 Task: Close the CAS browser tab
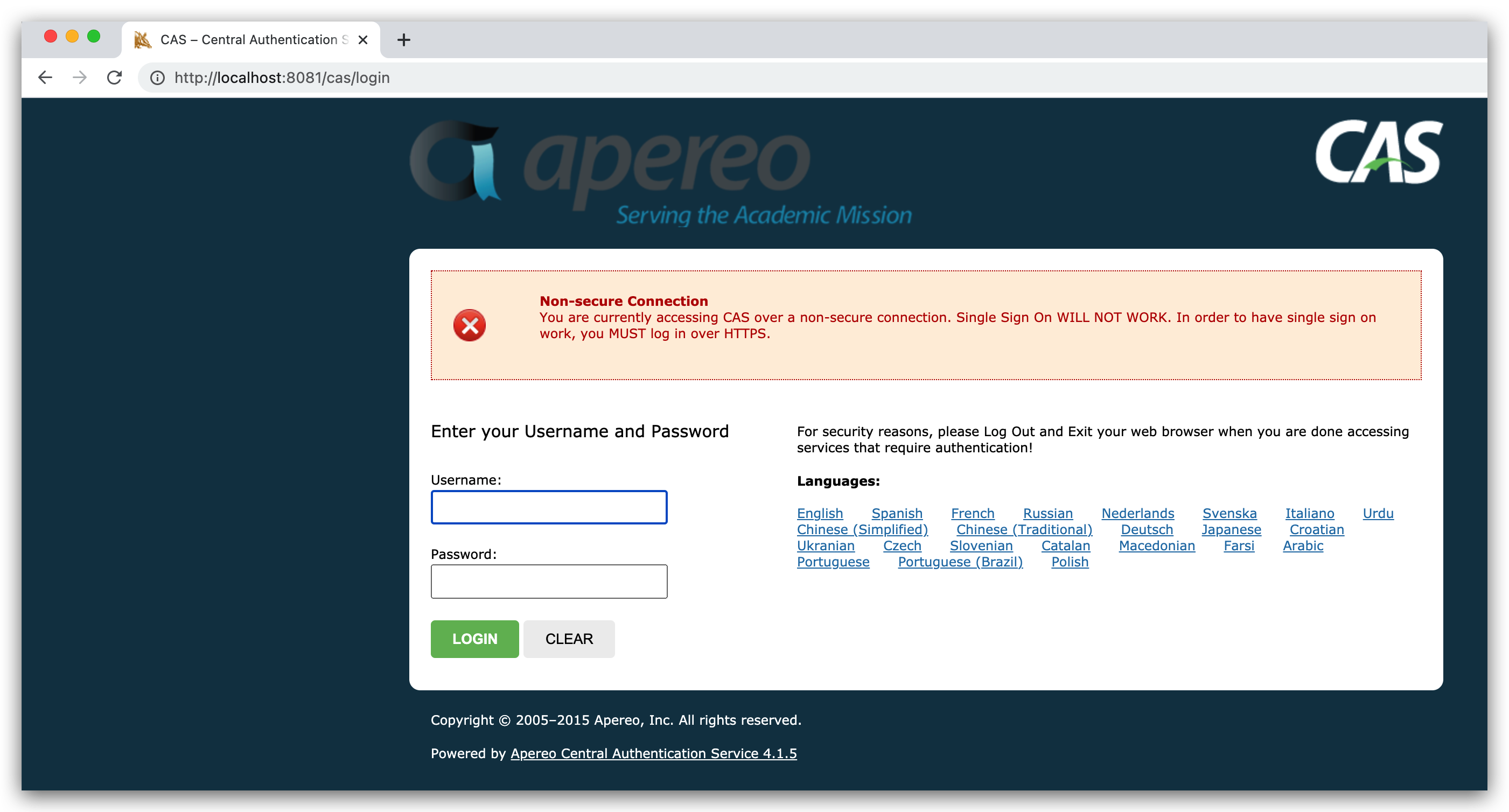coord(363,40)
